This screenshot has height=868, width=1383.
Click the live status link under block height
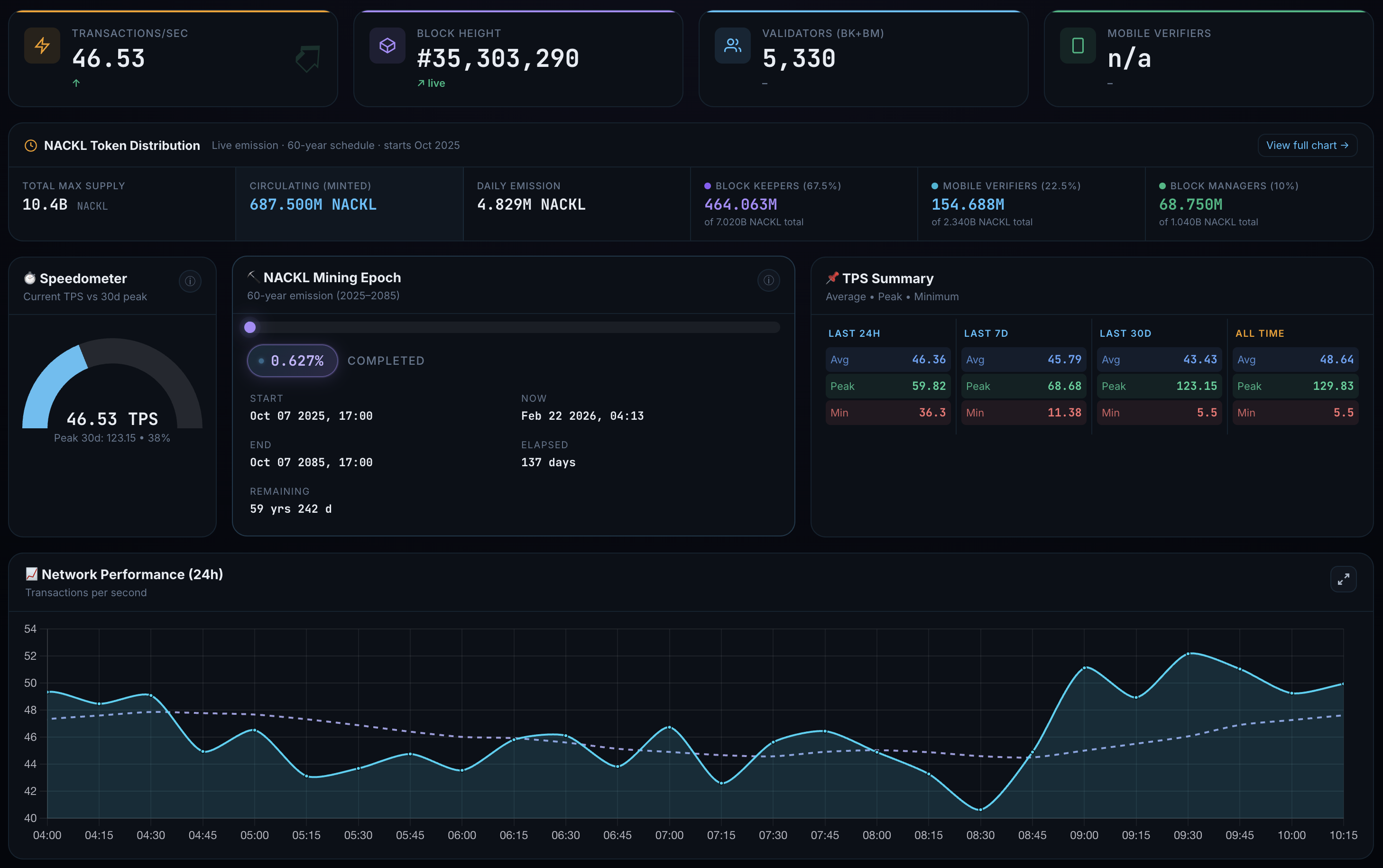coord(432,83)
